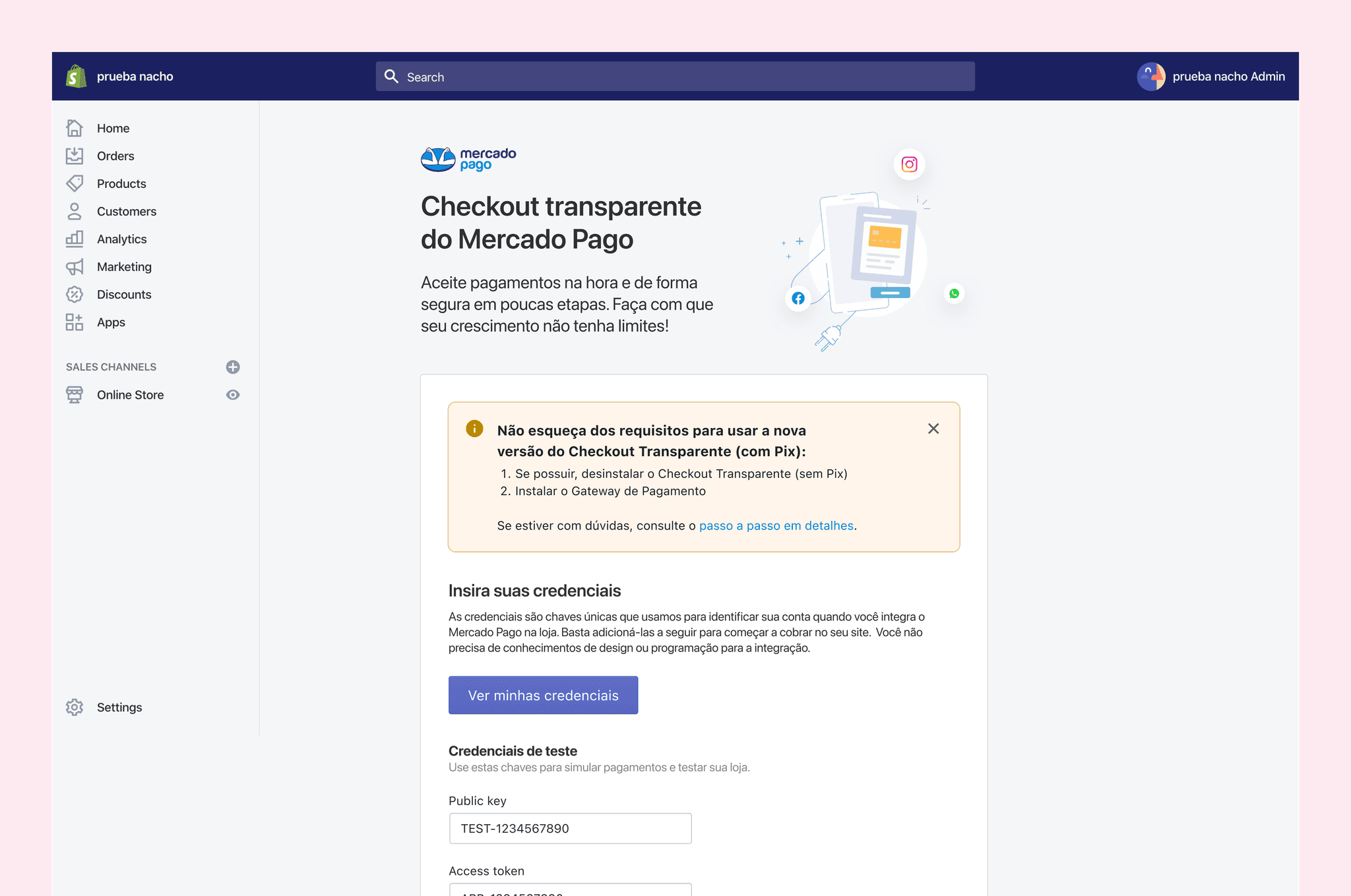Viewport: 1351px width, 896px height.
Task: Open Settings in the sidebar
Action: [119, 707]
